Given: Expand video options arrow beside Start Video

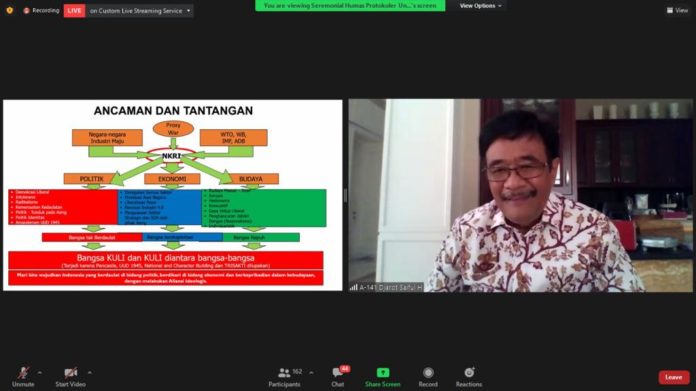Looking at the screenshot, I should click(x=90, y=372).
